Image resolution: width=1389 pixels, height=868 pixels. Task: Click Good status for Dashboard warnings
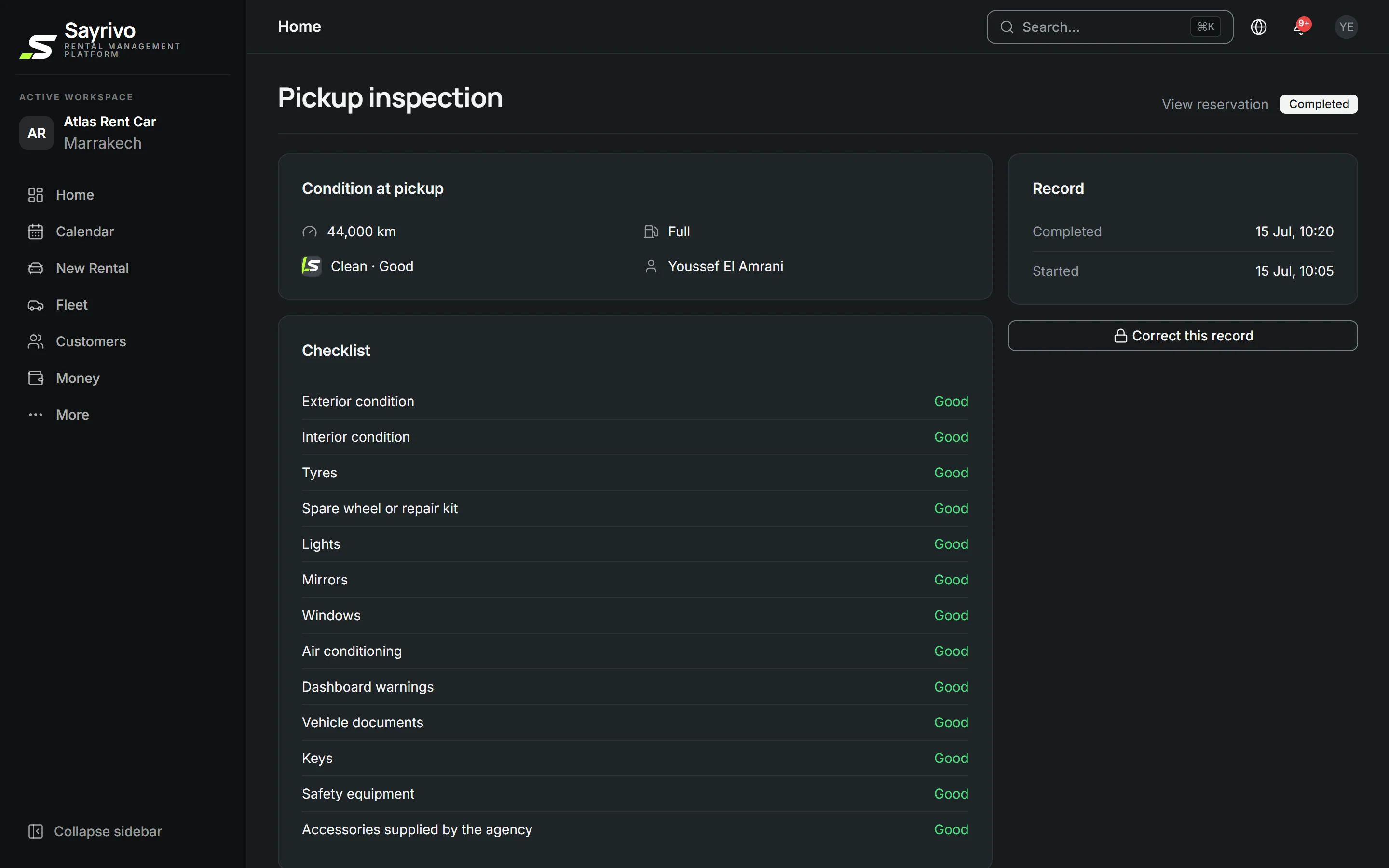tap(951, 687)
